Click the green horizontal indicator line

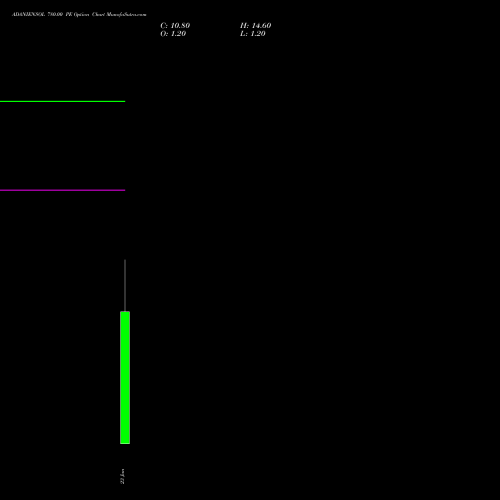click(x=62, y=101)
